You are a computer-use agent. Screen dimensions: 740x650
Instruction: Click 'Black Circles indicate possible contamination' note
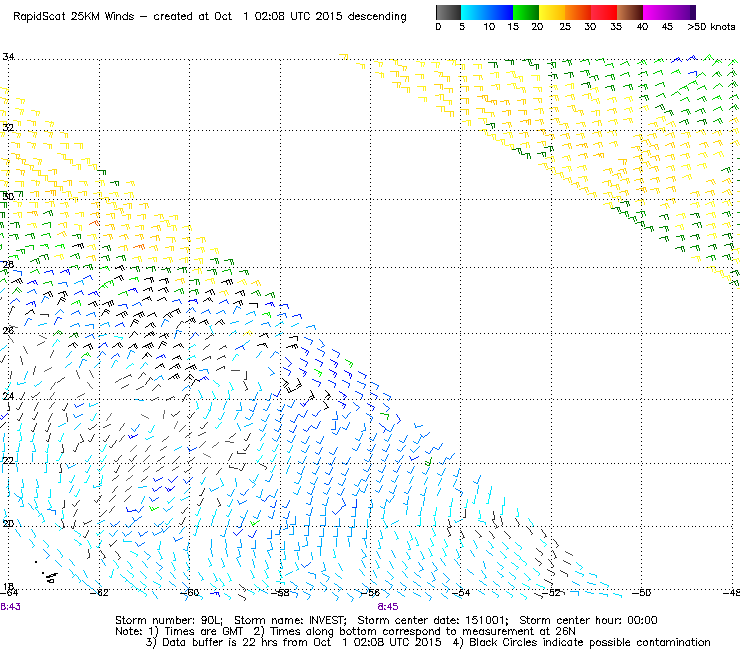589,642
